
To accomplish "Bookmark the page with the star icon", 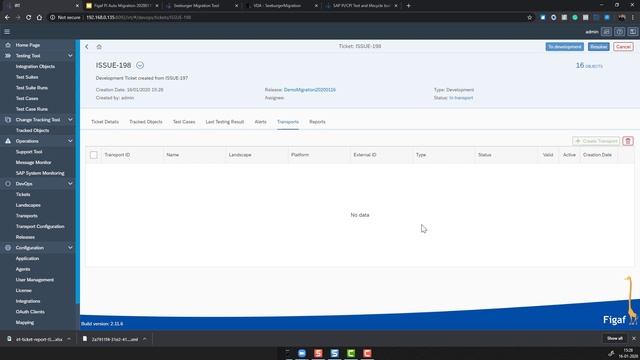I will click(530, 18).
